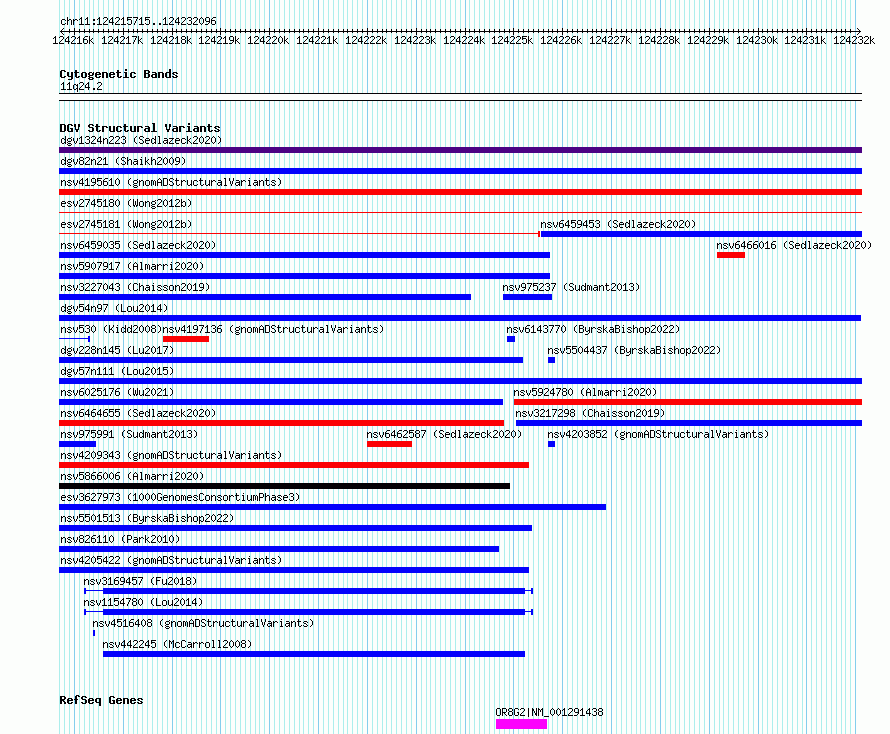Select the dgv82n21 (Shaikh2009) variant label
Viewport: 890px width, 734px height.
[x=123, y=161]
